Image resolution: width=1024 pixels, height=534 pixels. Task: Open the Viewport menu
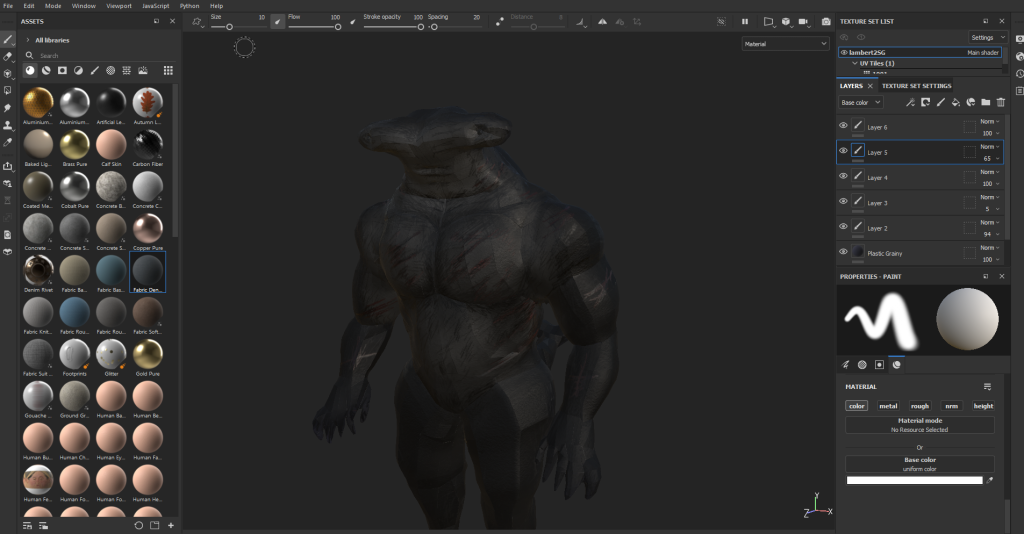pyautogui.click(x=118, y=6)
